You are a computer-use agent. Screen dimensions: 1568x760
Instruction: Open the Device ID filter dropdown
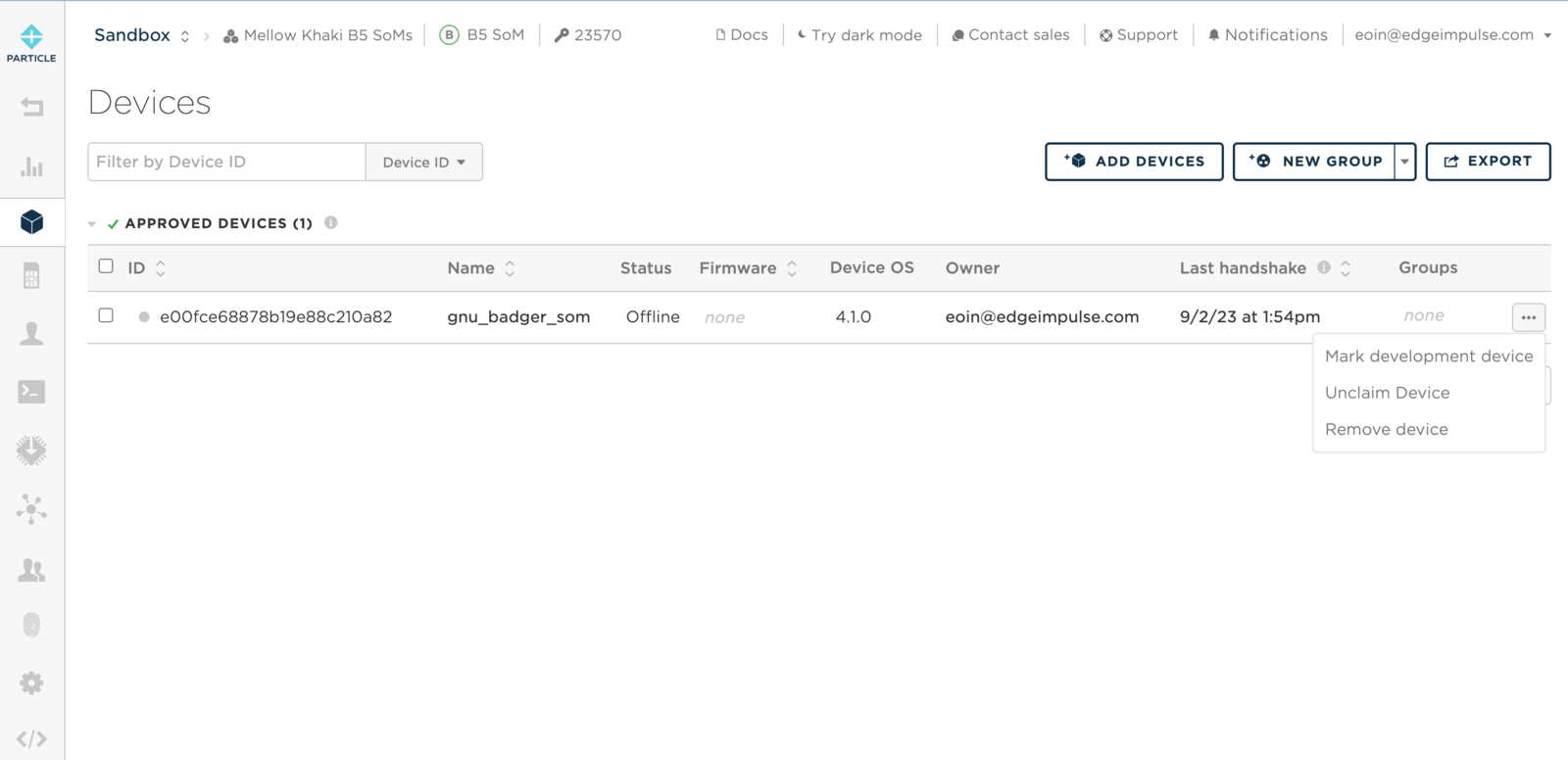coord(423,162)
